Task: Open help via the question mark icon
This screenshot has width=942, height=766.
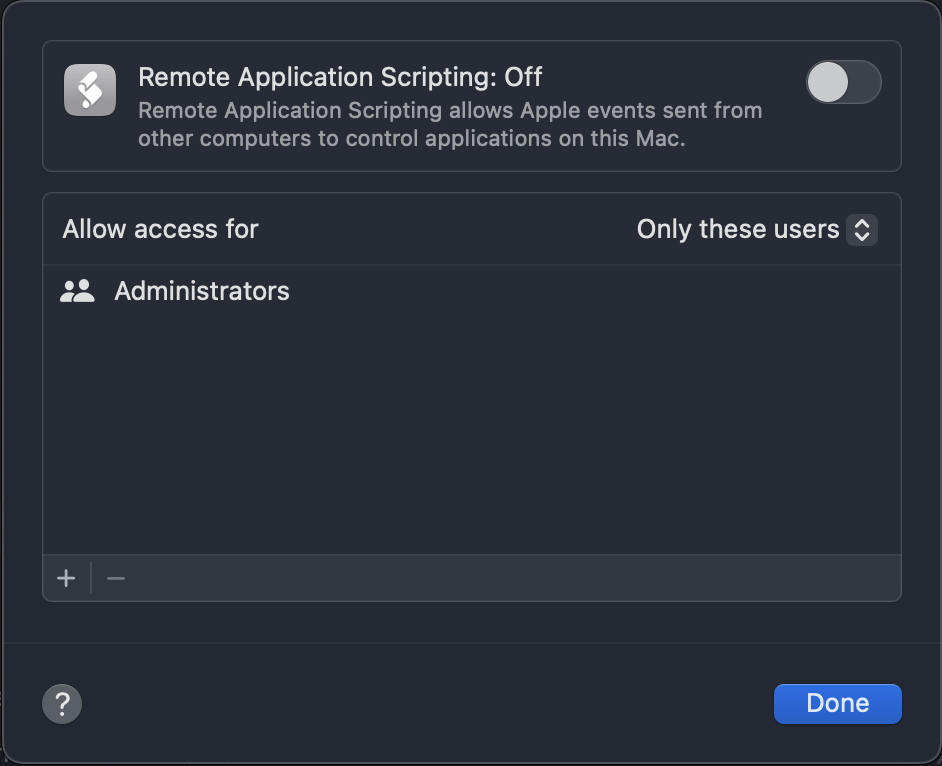Action: [62, 704]
